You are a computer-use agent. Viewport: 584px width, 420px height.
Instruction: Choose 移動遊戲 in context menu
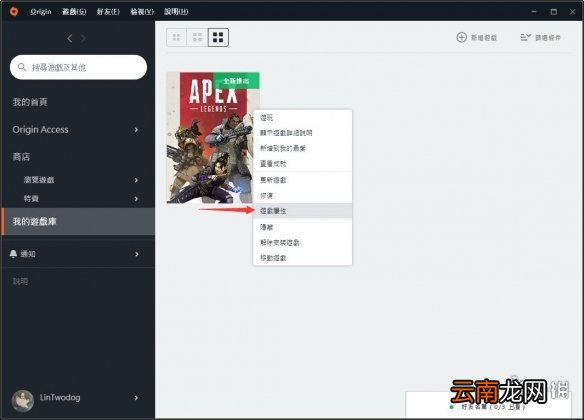pyautogui.click(x=302, y=258)
